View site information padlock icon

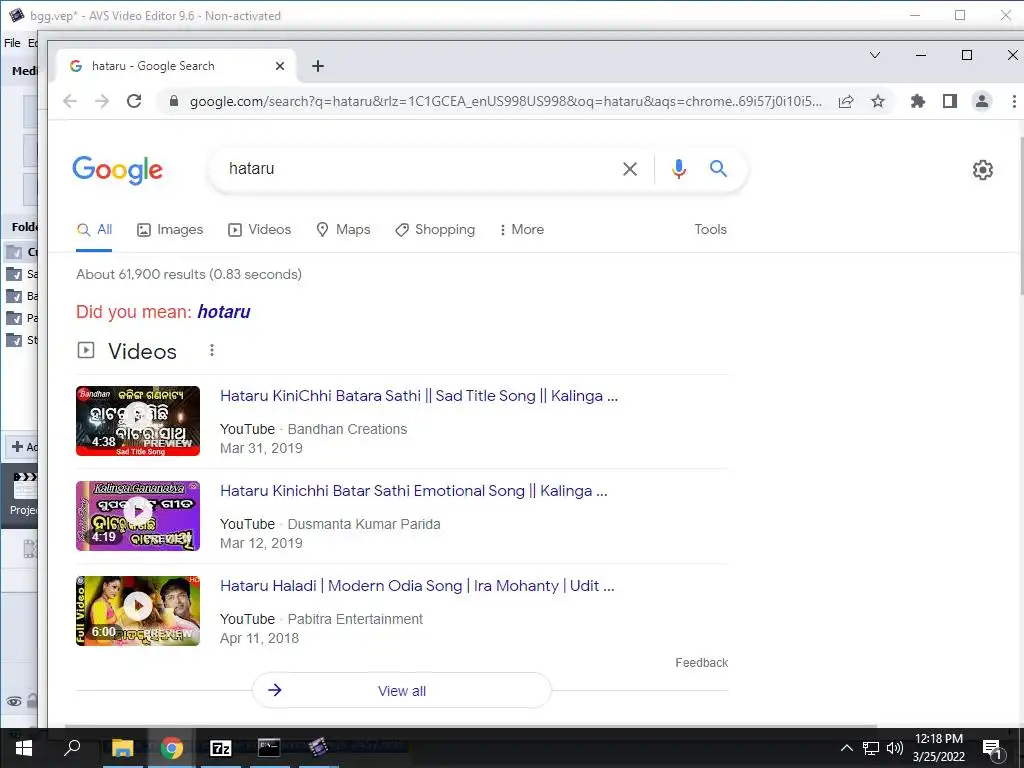173,101
